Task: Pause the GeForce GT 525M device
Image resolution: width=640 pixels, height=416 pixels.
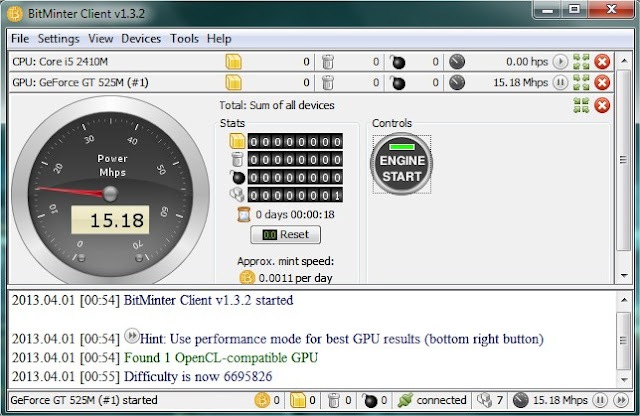Action: 560,83
